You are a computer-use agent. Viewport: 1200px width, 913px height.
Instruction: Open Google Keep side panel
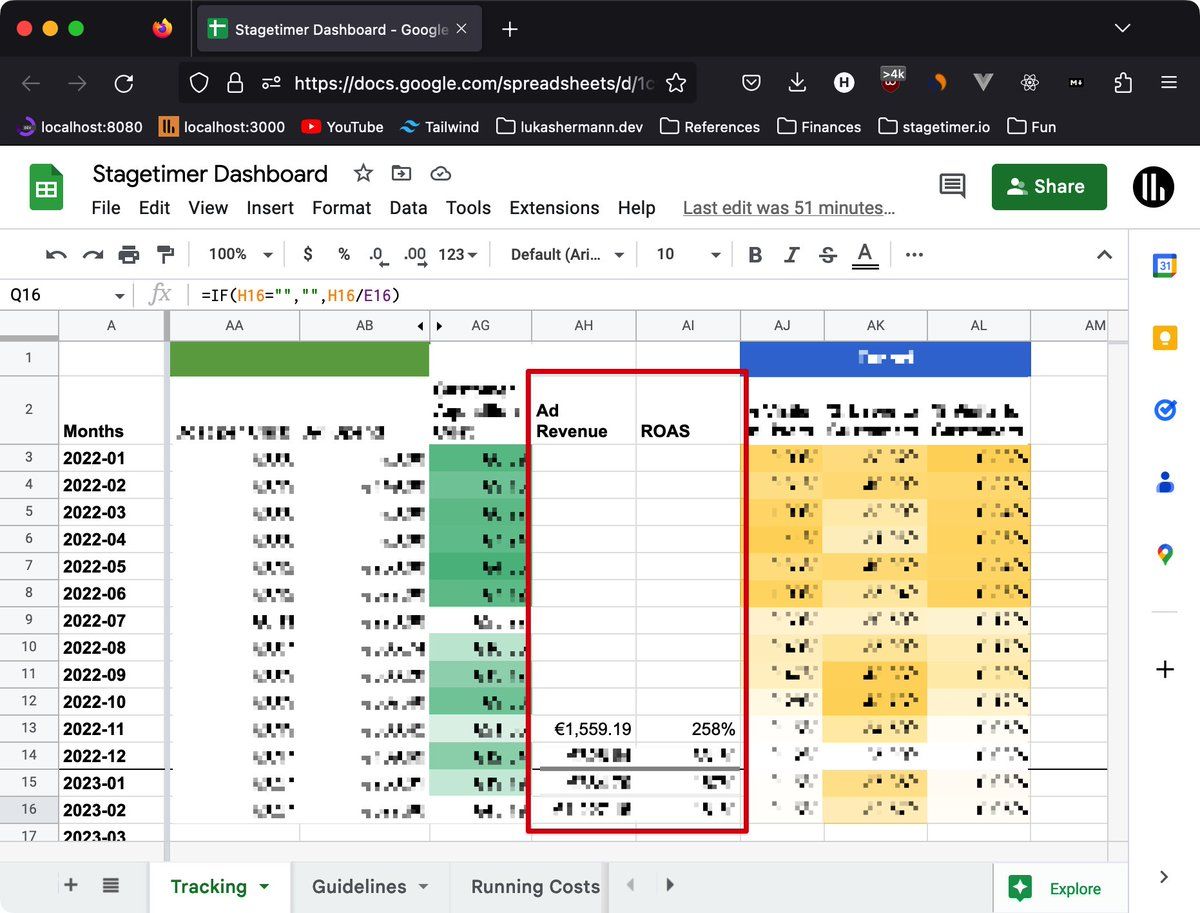pyautogui.click(x=1164, y=338)
